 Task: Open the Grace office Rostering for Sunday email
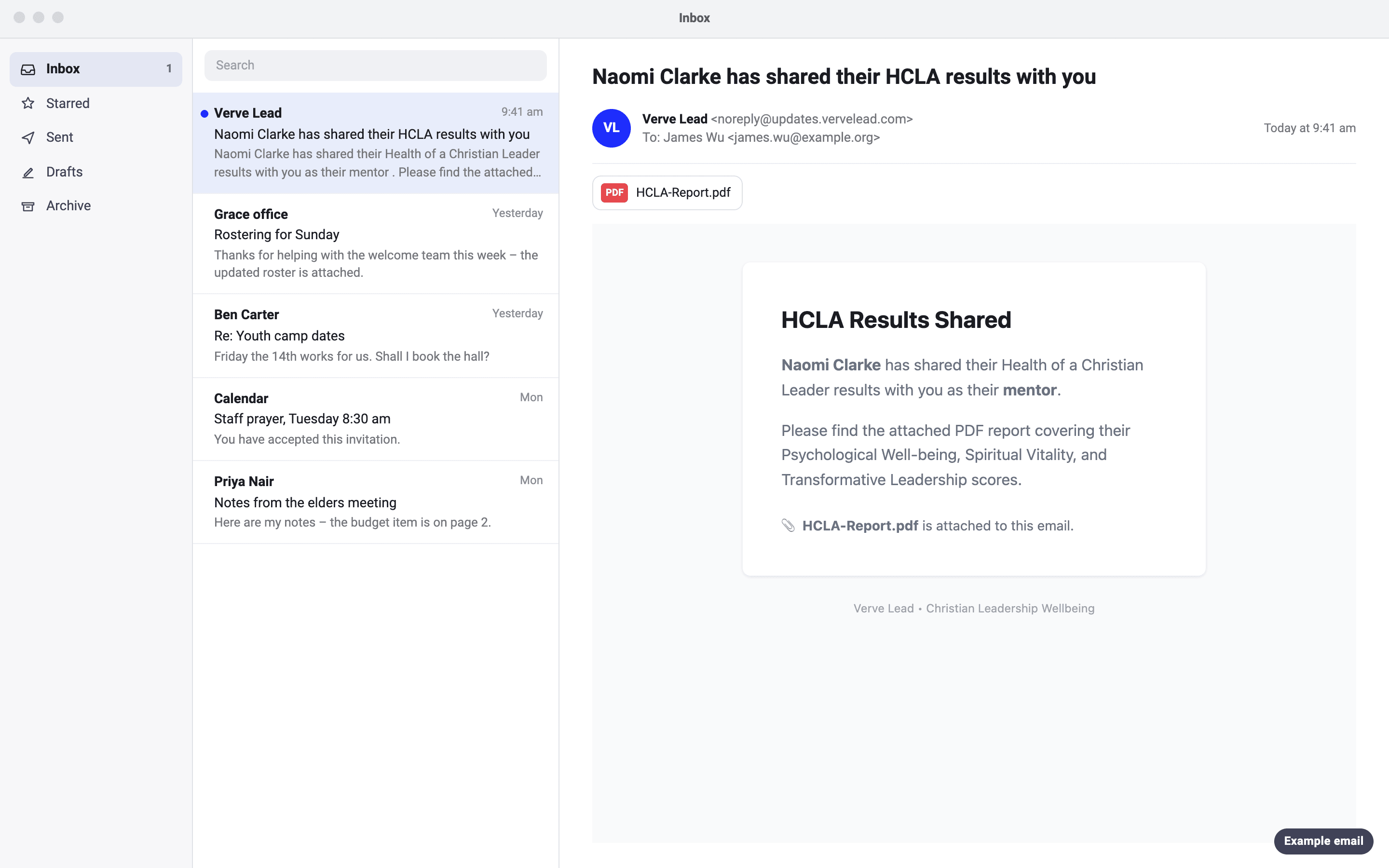(375, 244)
